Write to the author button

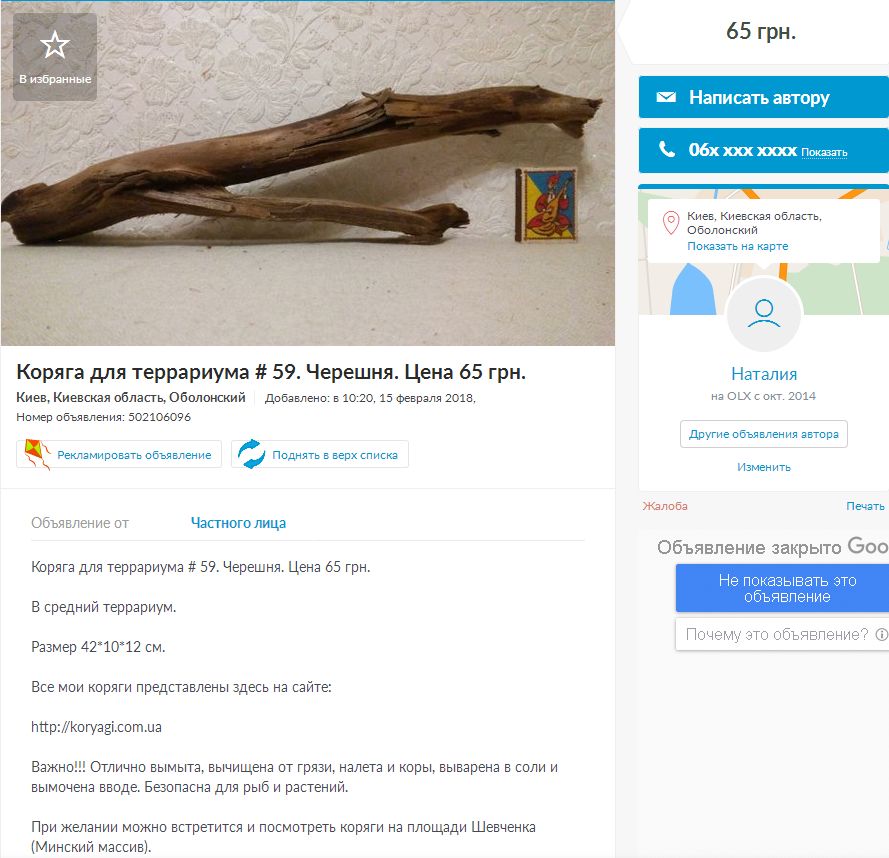(x=763, y=97)
